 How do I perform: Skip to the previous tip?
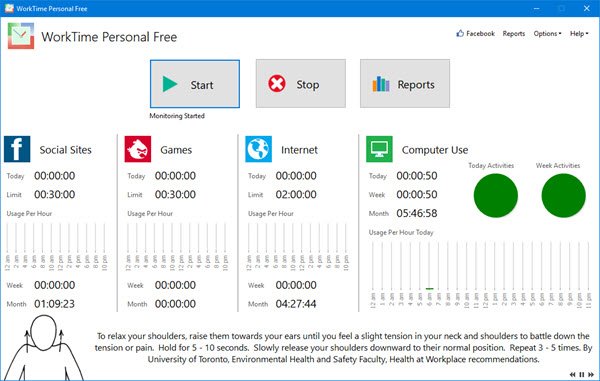(572, 374)
